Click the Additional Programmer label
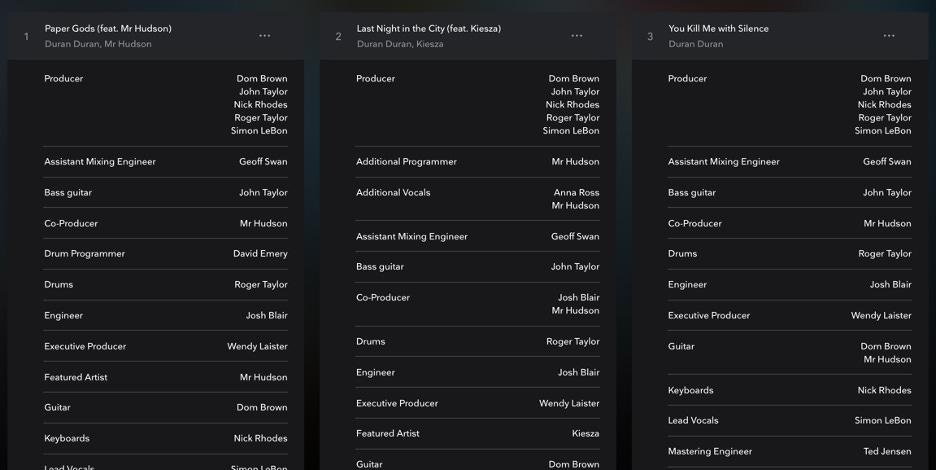This screenshot has height=470, width=936. [x=406, y=161]
